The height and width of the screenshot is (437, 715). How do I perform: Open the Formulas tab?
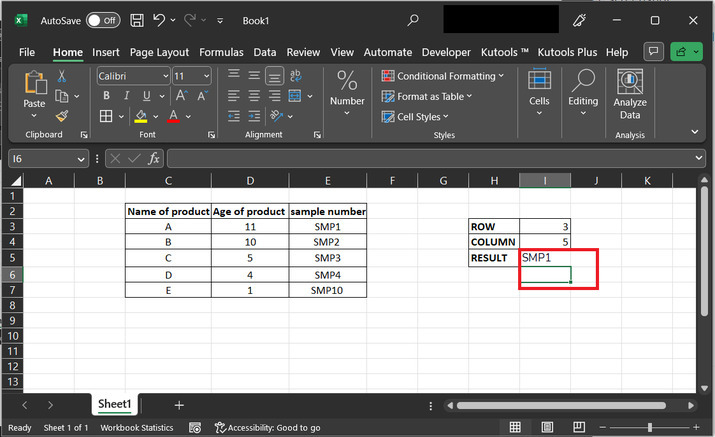tap(221, 52)
